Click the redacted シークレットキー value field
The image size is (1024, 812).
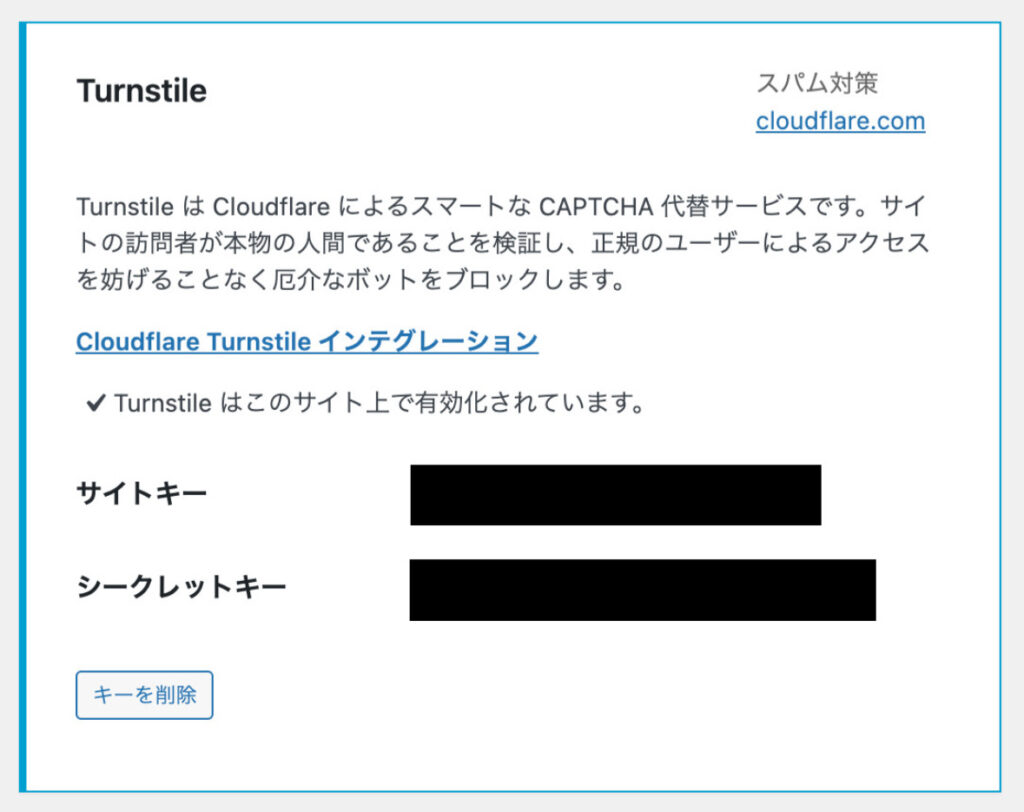click(x=642, y=590)
